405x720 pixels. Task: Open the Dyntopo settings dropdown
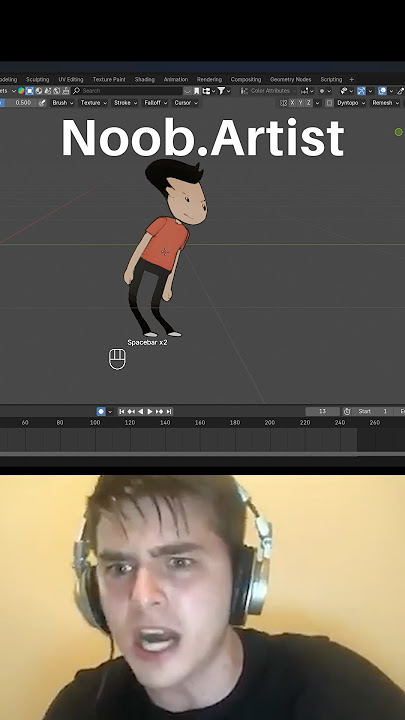click(x=350, y=103)
